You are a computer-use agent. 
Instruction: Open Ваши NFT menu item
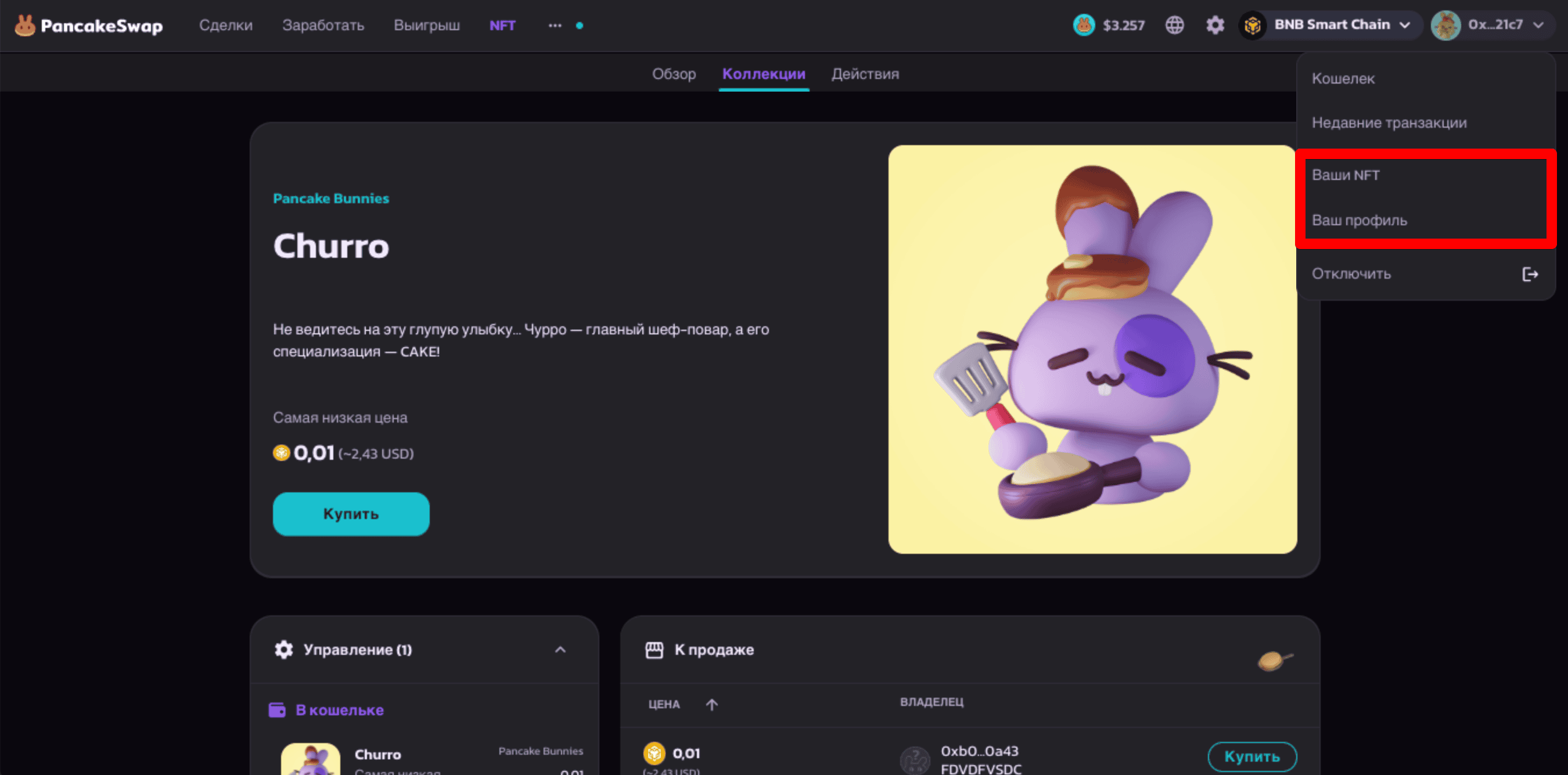pos(1426,175)
